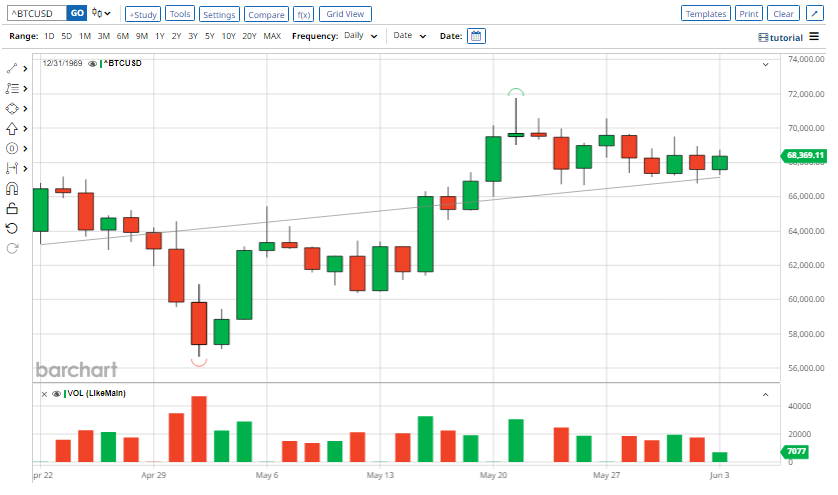Click the 7077 volume value label
838x495 pixels.
796,451
